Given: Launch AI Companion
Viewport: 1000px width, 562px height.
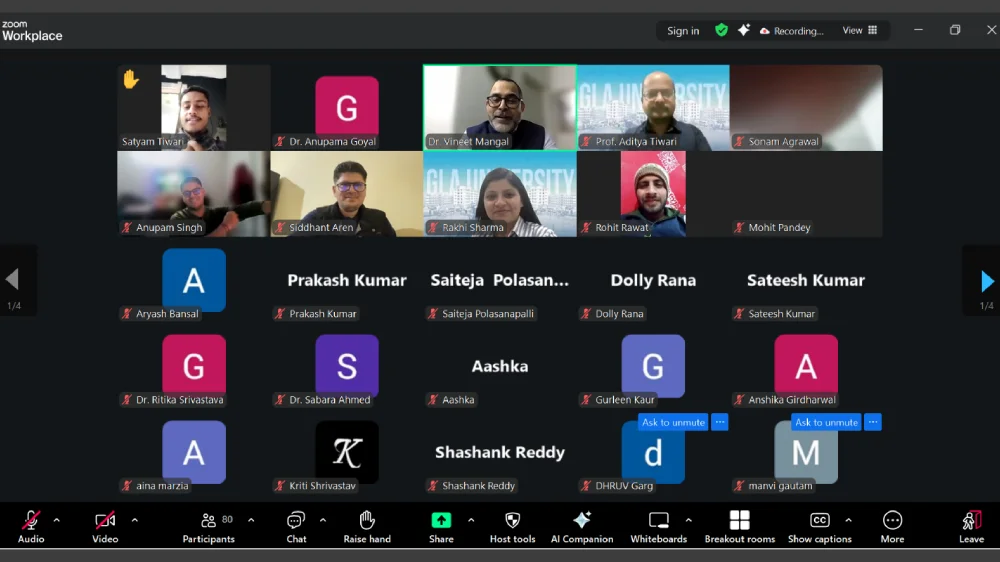Looking at the screenshot, I should 581,526.
